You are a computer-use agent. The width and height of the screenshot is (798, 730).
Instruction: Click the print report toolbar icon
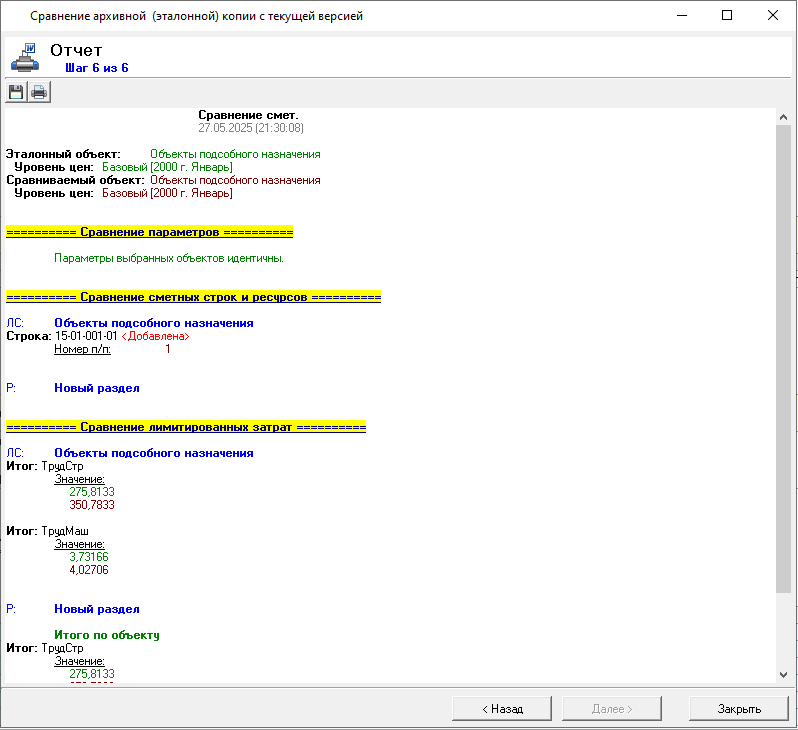39,93
